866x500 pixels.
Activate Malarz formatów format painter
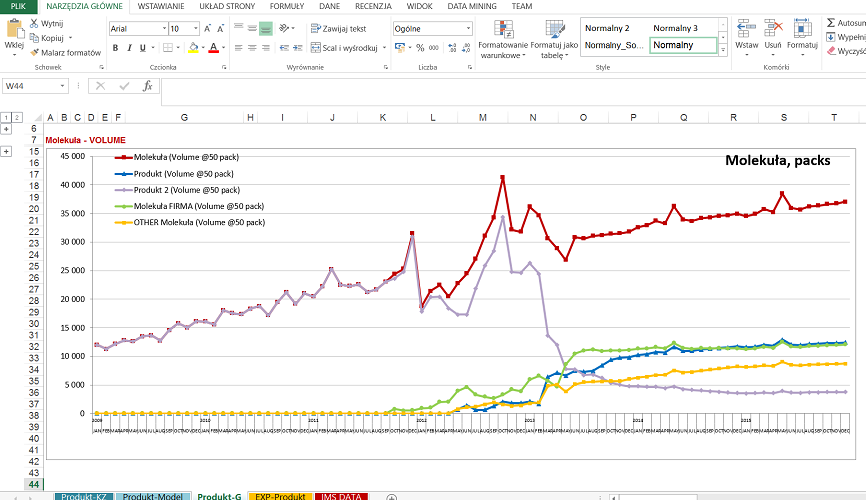[65, 52]
